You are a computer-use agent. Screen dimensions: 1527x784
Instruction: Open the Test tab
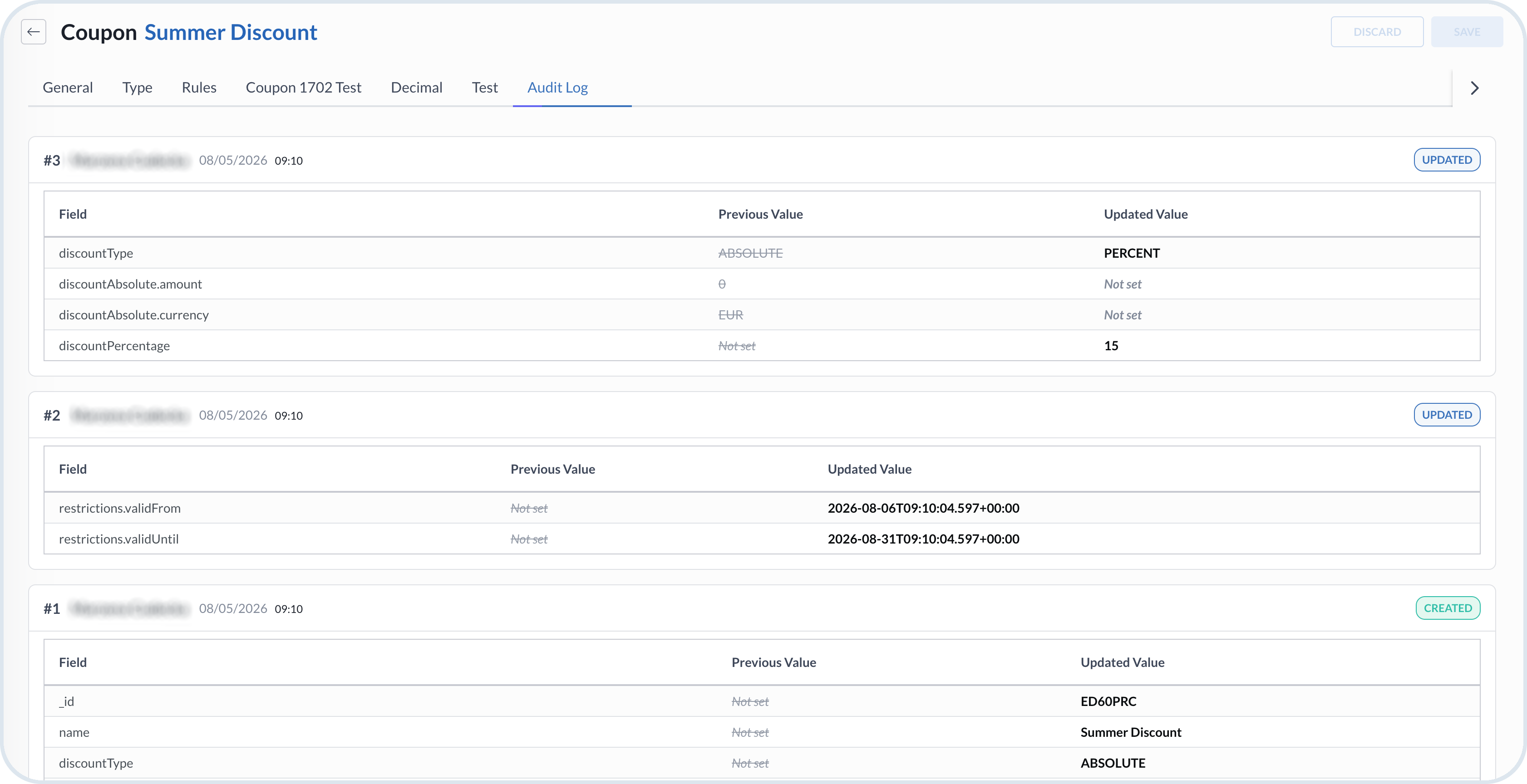click(x=484, y=88)
